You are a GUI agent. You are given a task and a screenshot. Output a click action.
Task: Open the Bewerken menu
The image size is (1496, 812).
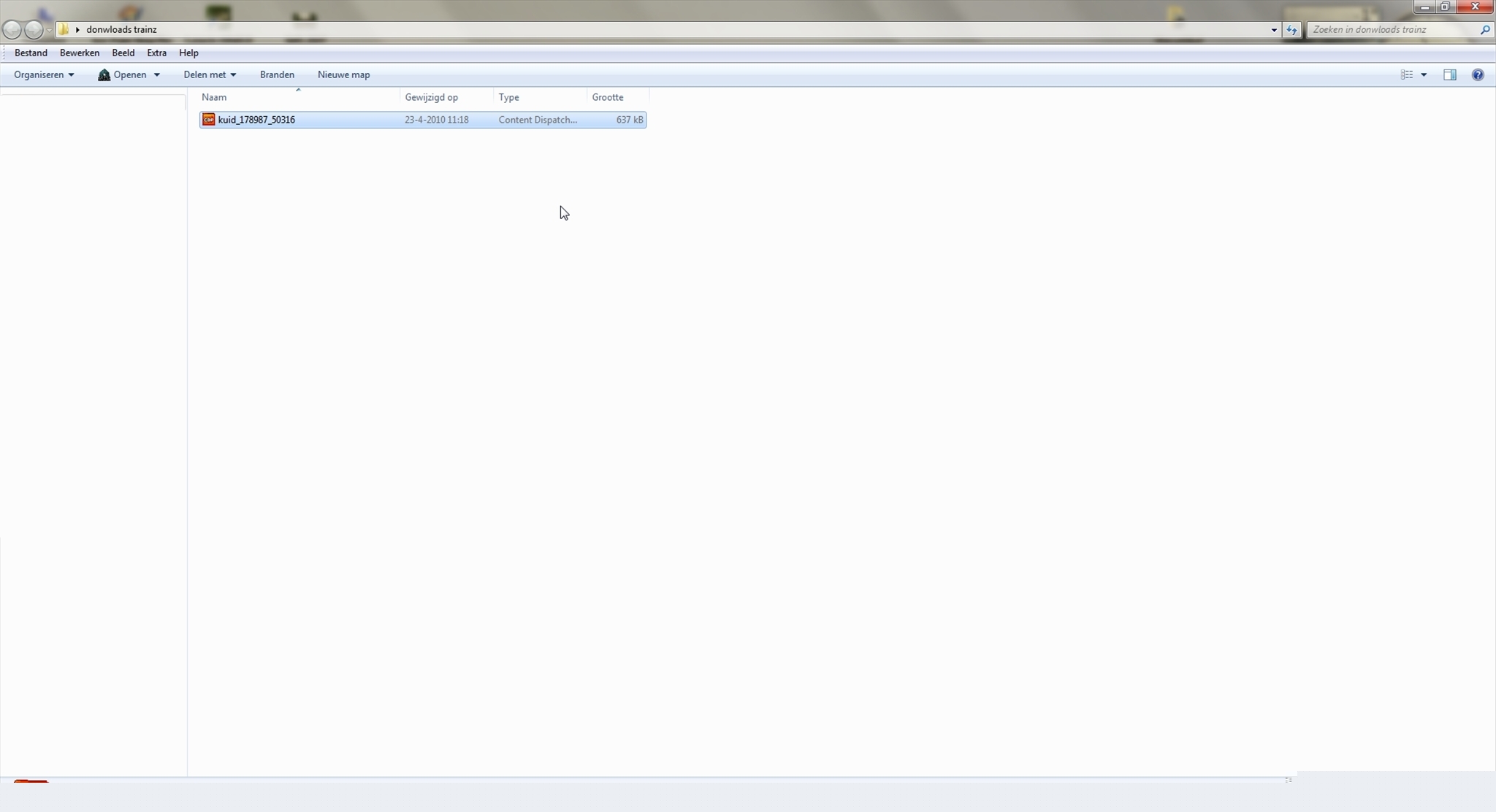coord(80,53)
